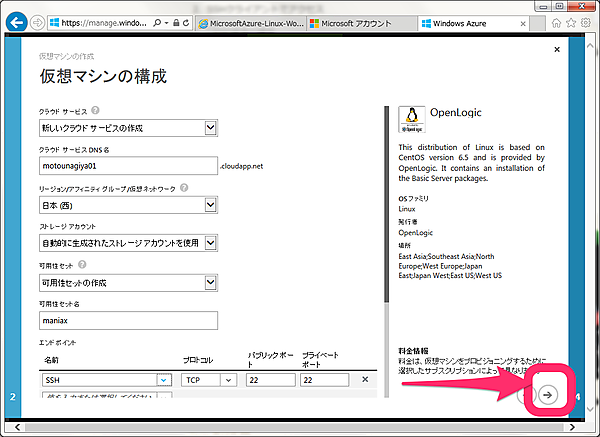Close the virtual machine configuration dialog

(556, 49)
